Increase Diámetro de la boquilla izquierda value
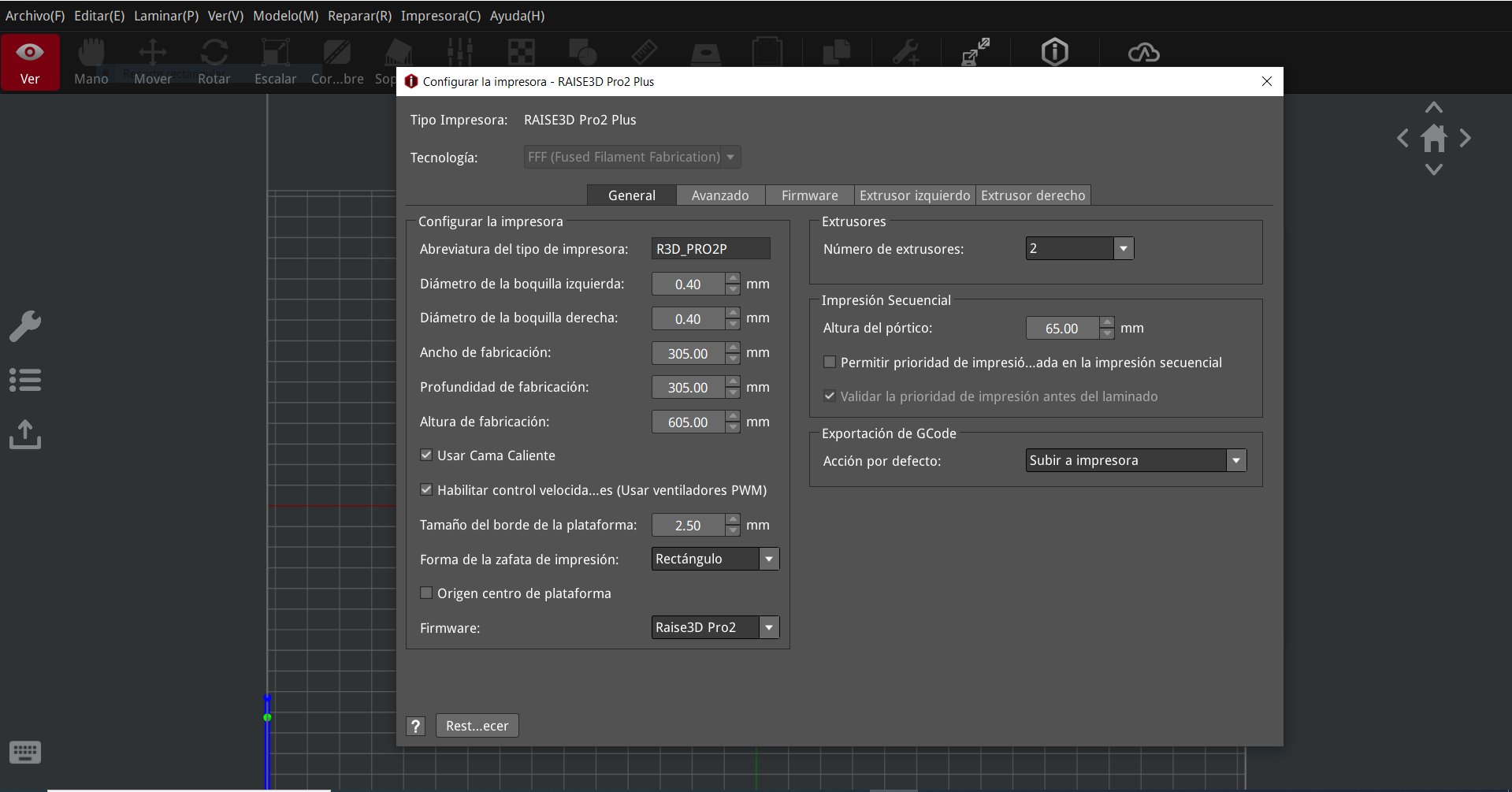This screenshot has width=1512, height=792. [x=733, y=278]
